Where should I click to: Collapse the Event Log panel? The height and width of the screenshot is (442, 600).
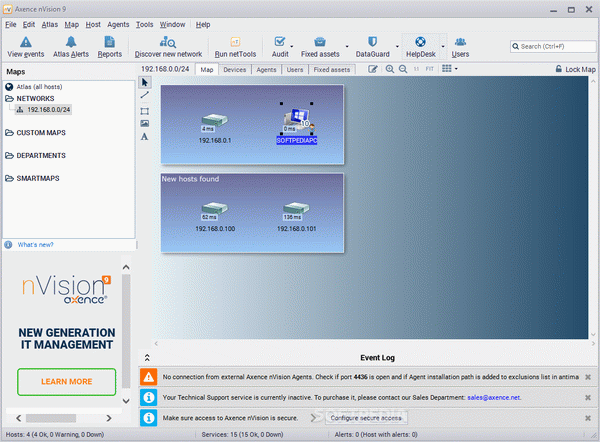tap(147, 357)
